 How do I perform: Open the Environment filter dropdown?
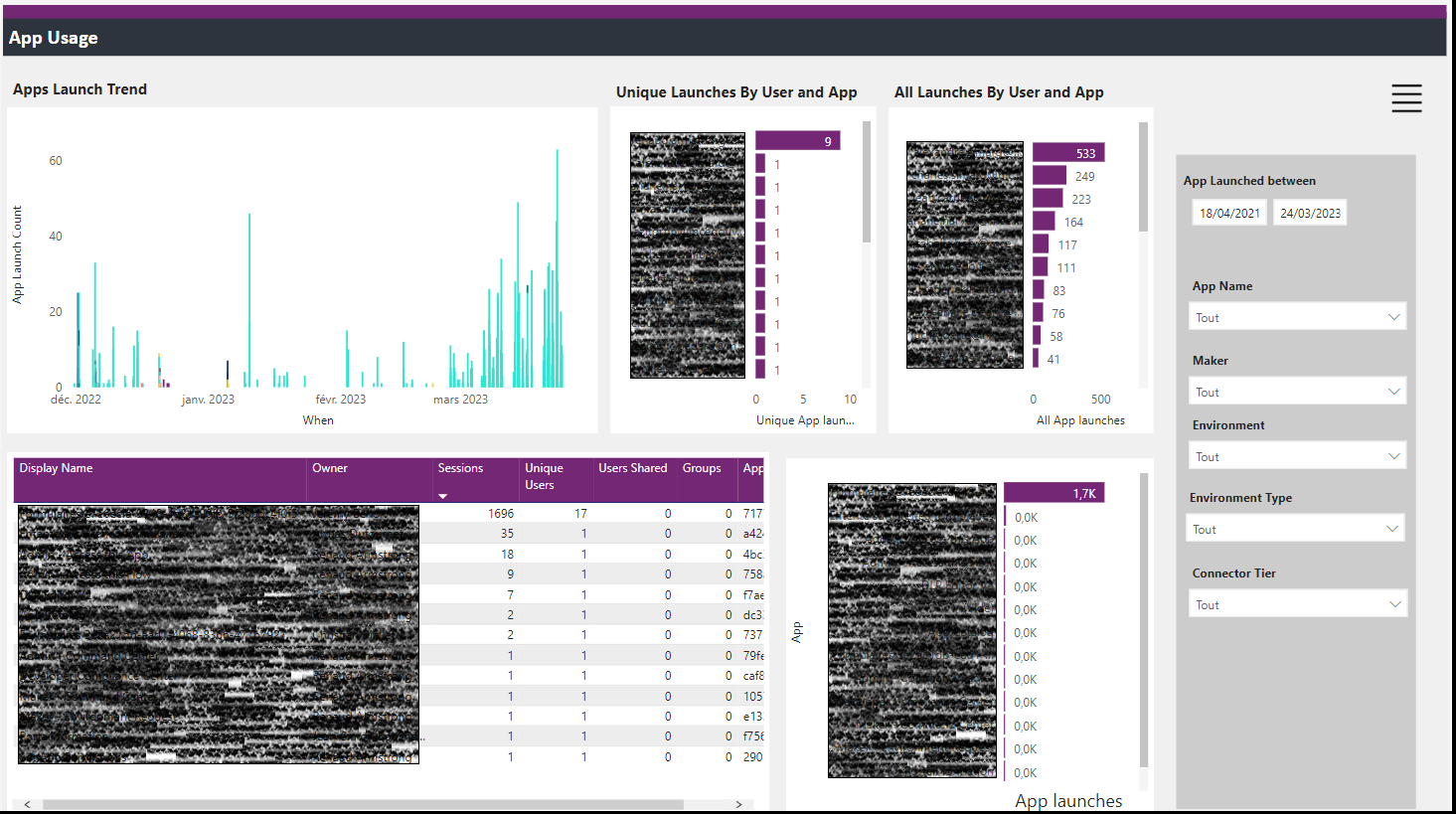pyautogui.click(x=1297, y=456)
